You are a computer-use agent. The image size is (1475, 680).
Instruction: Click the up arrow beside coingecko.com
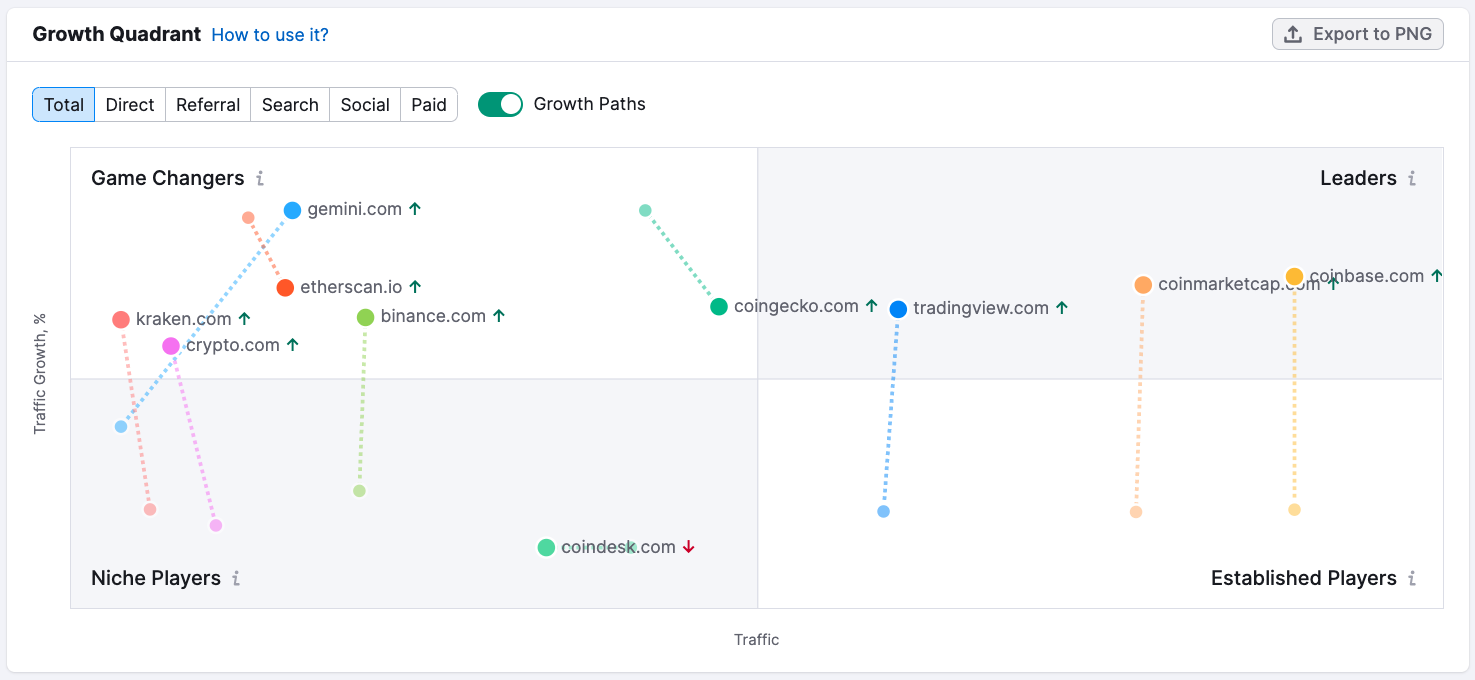click(x=871, y=306)
